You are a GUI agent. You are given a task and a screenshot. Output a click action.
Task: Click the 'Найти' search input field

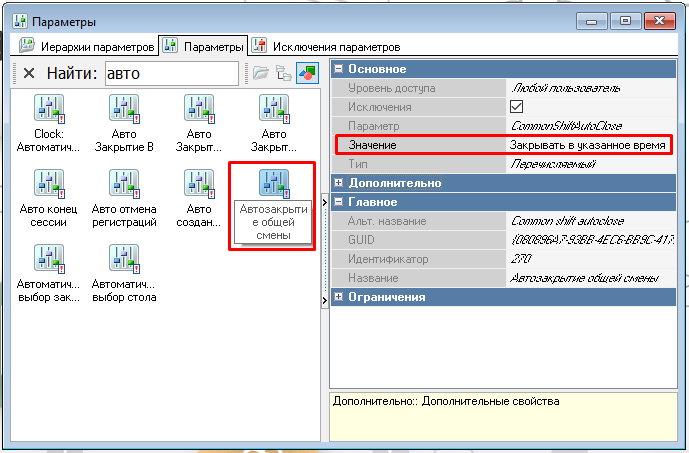[x=170, y=73]
